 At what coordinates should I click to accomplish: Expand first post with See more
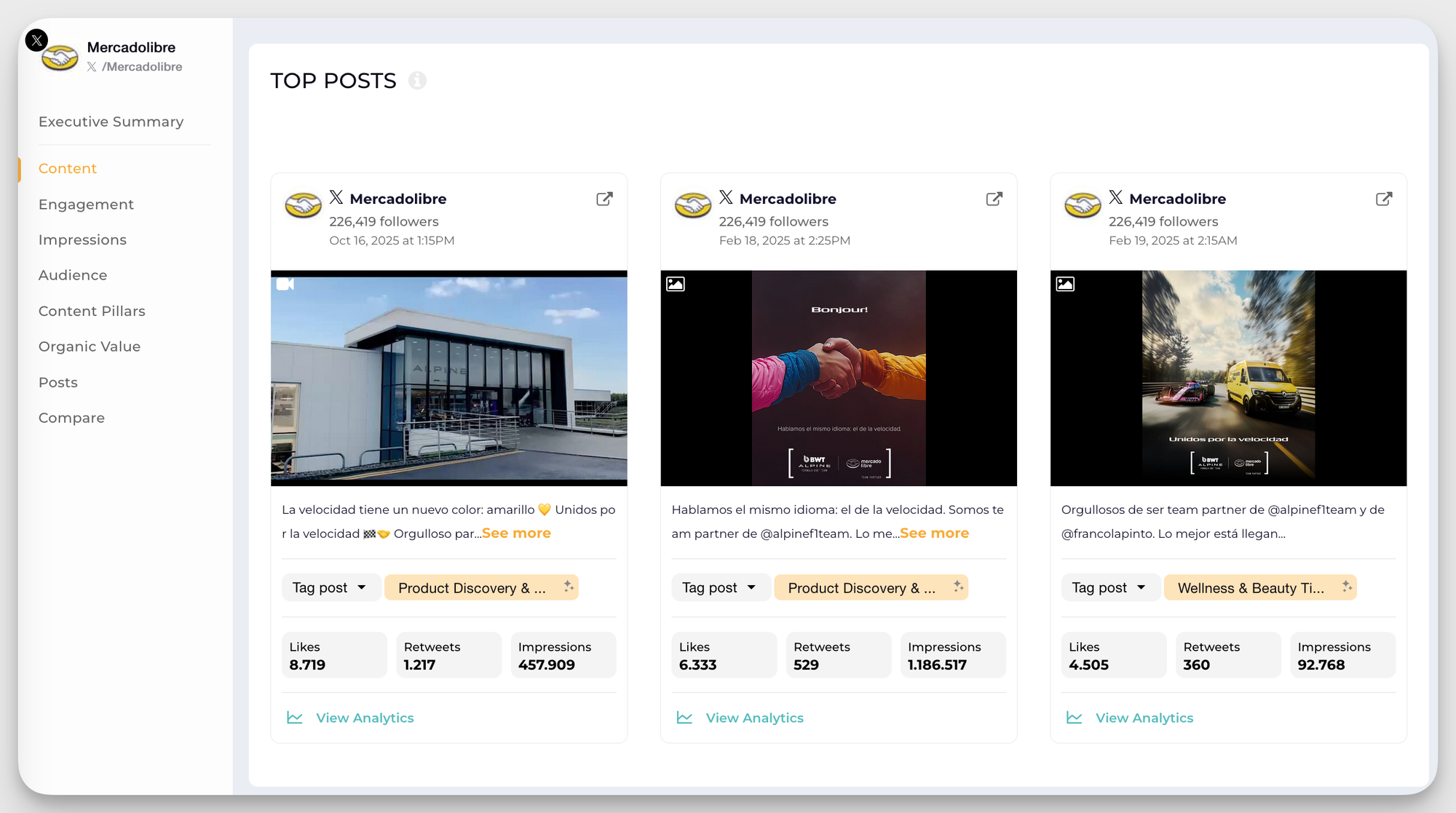pyautogui.click(x=515, y=532)
